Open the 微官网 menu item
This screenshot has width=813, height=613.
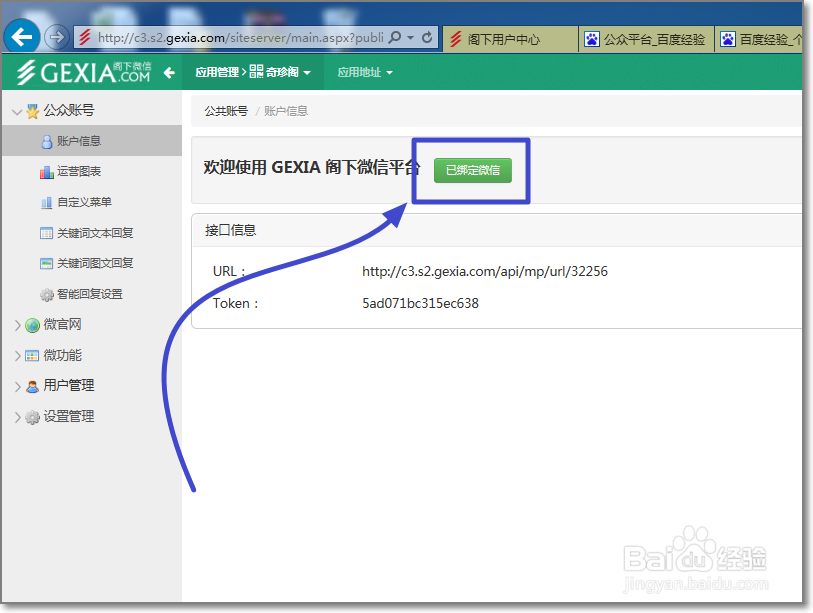coord(62,325)
